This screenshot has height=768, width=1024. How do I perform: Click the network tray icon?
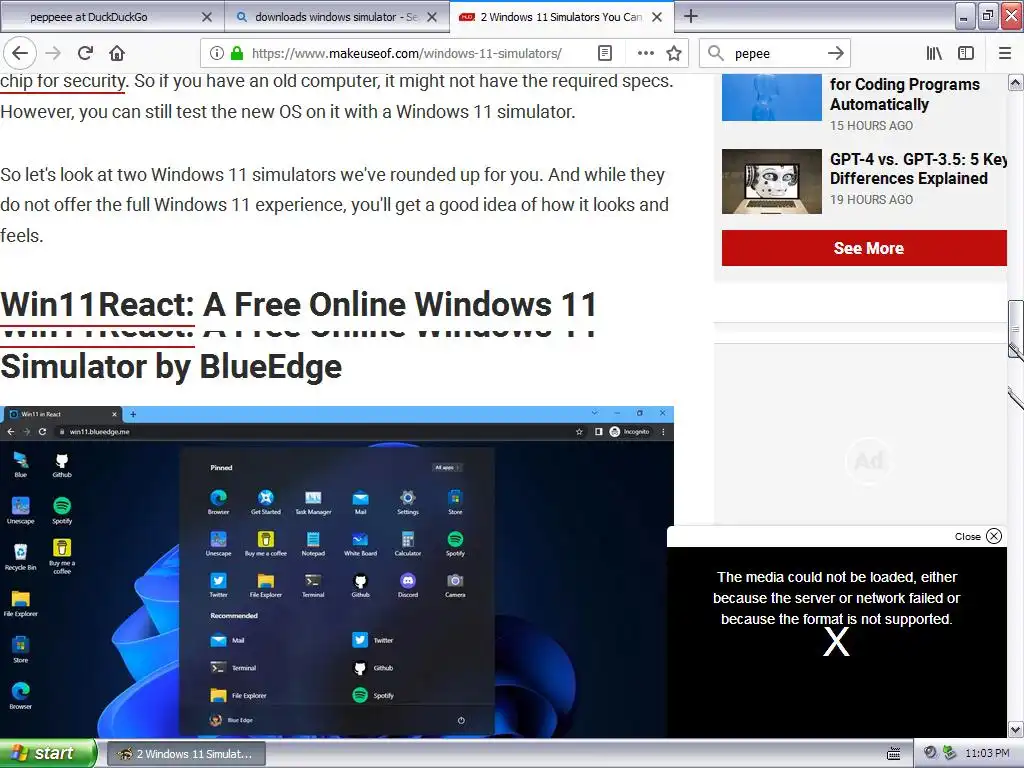(x=950, y=753)
